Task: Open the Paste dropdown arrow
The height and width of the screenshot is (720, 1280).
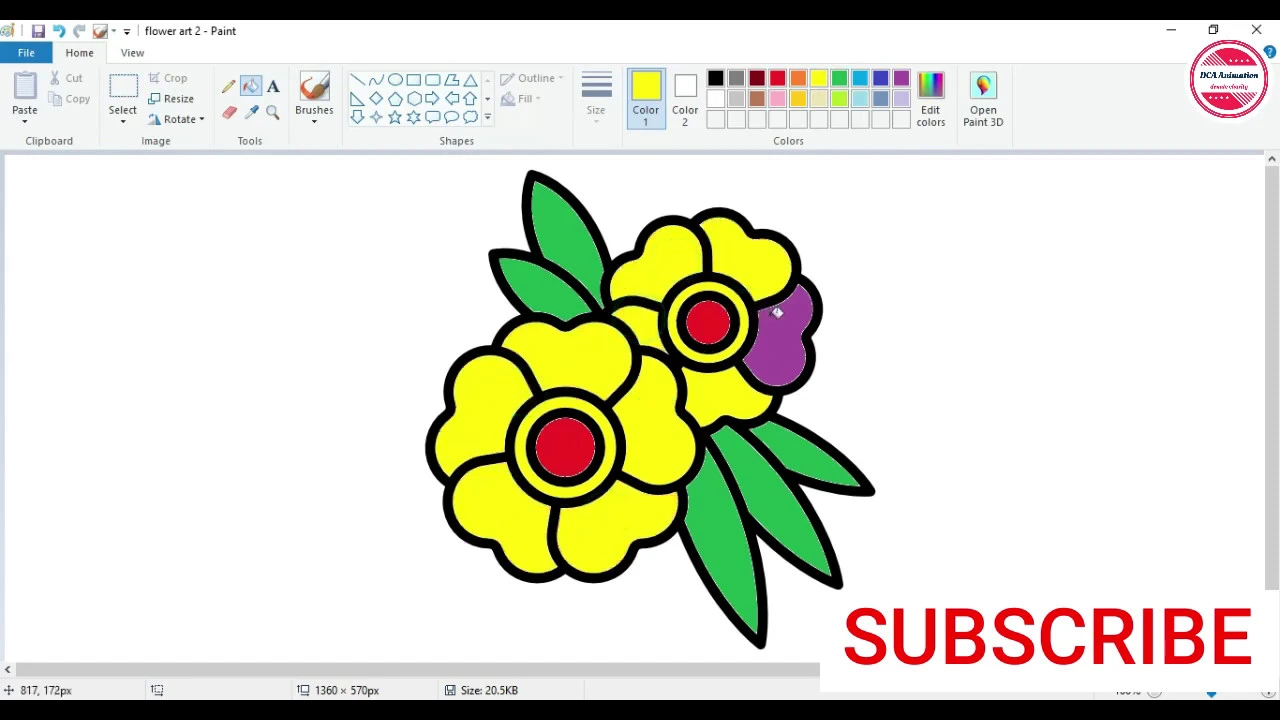Action: [x=25, y=122]
